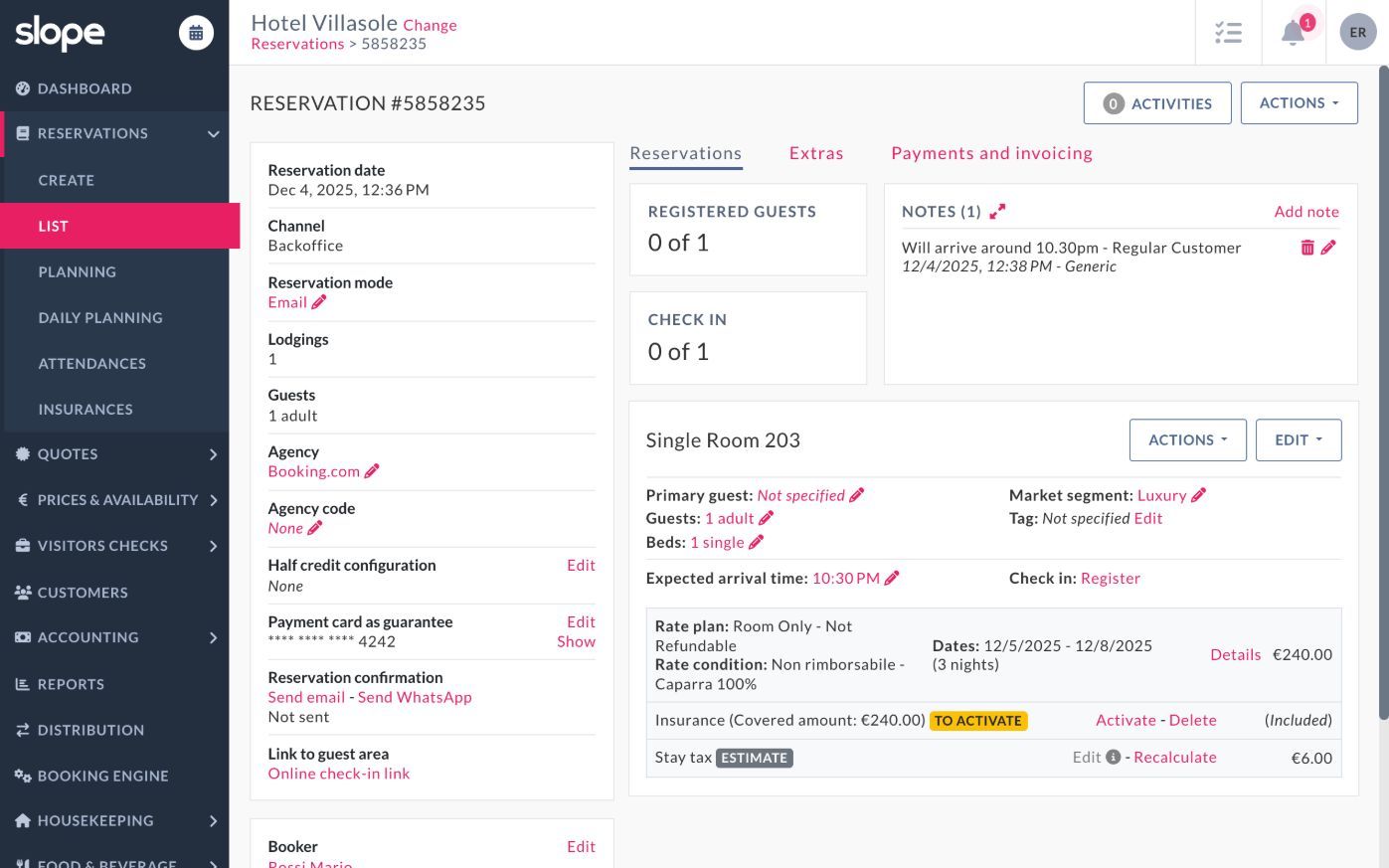
Task: Open the Single Room 203 EDIT dropdown
Action: (x=1299, y=440)
